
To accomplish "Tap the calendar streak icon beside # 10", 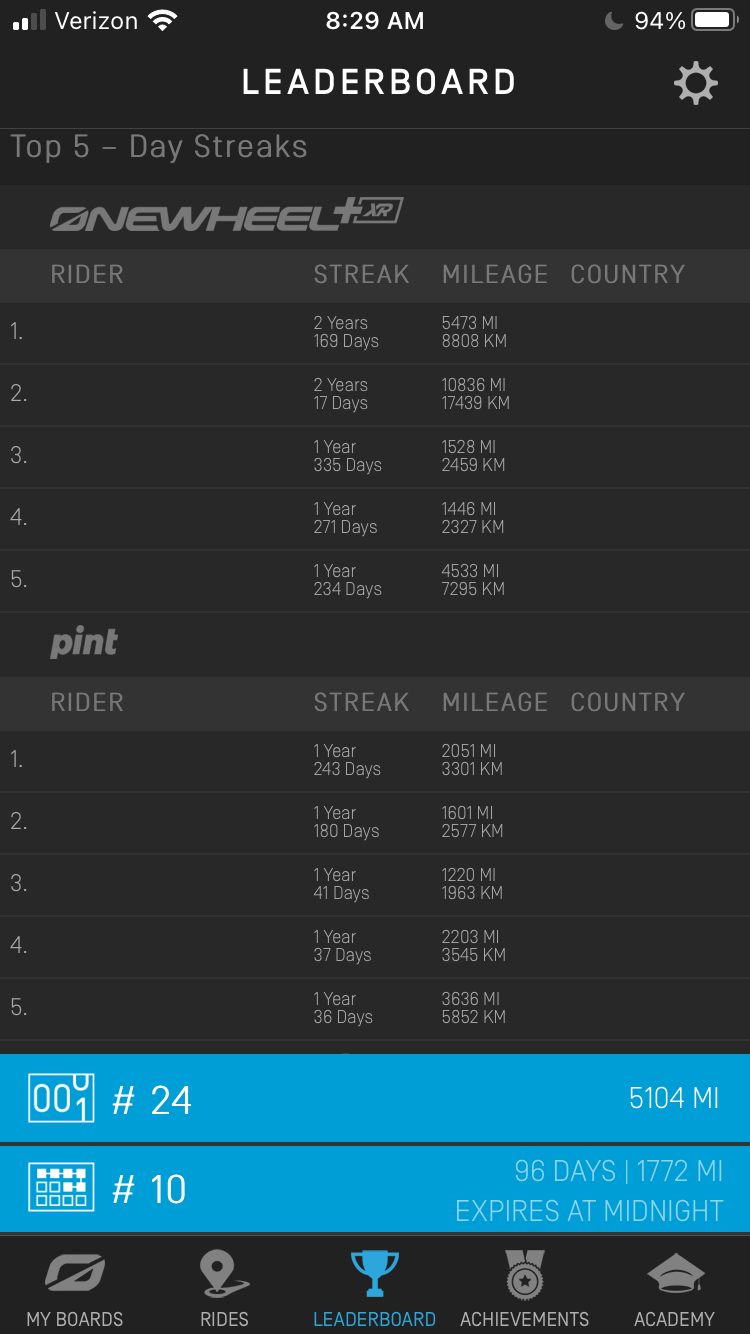I will point(61,1188).
